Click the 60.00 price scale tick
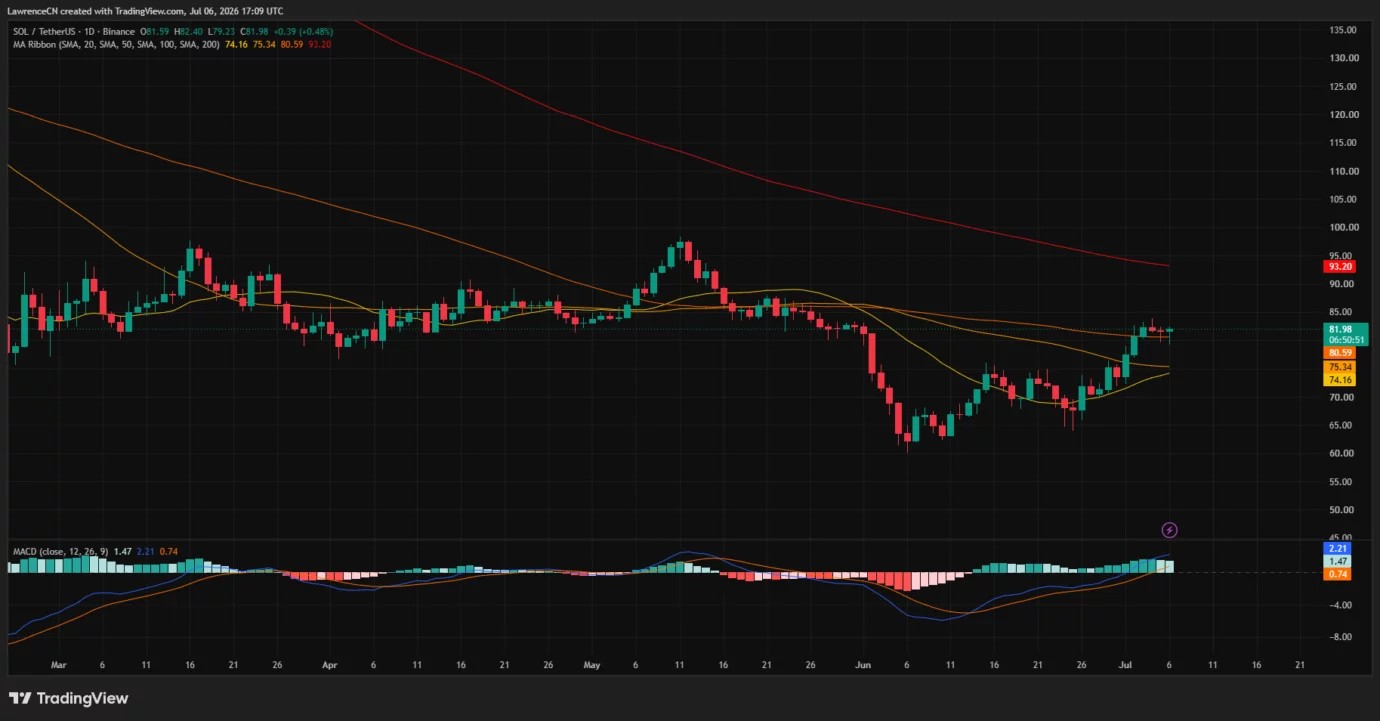The image size is (1380, 721). click(x=1343, y=453)
